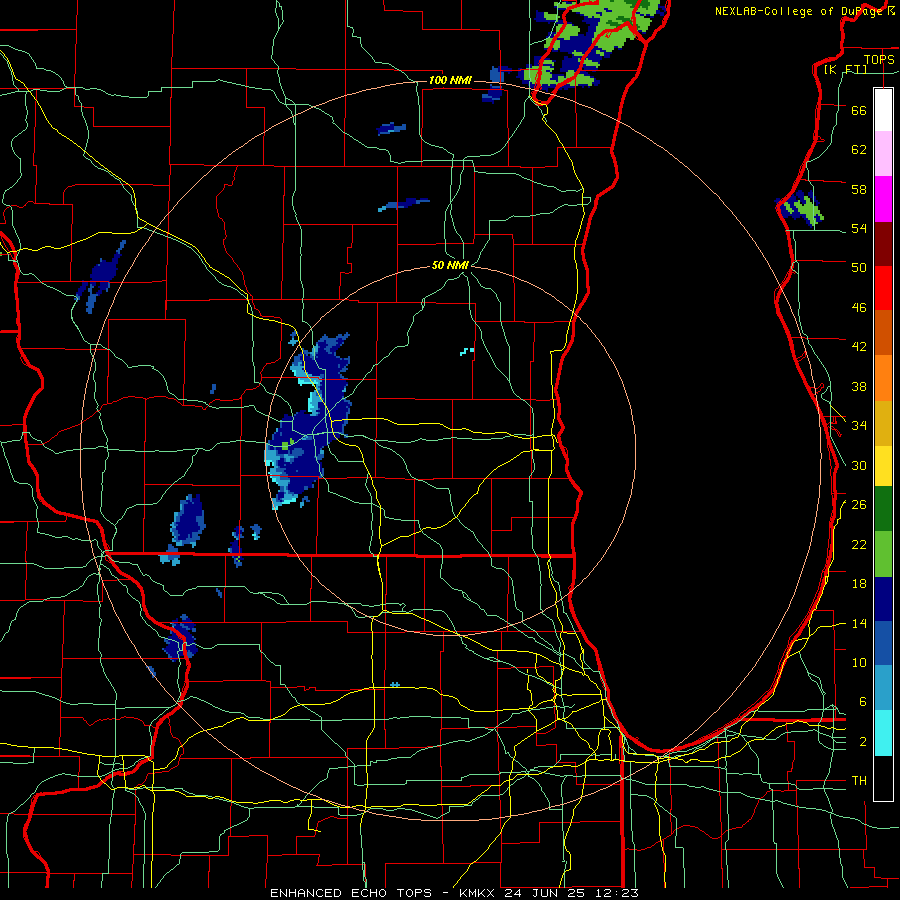Click legend value 22

coord(859,545)
